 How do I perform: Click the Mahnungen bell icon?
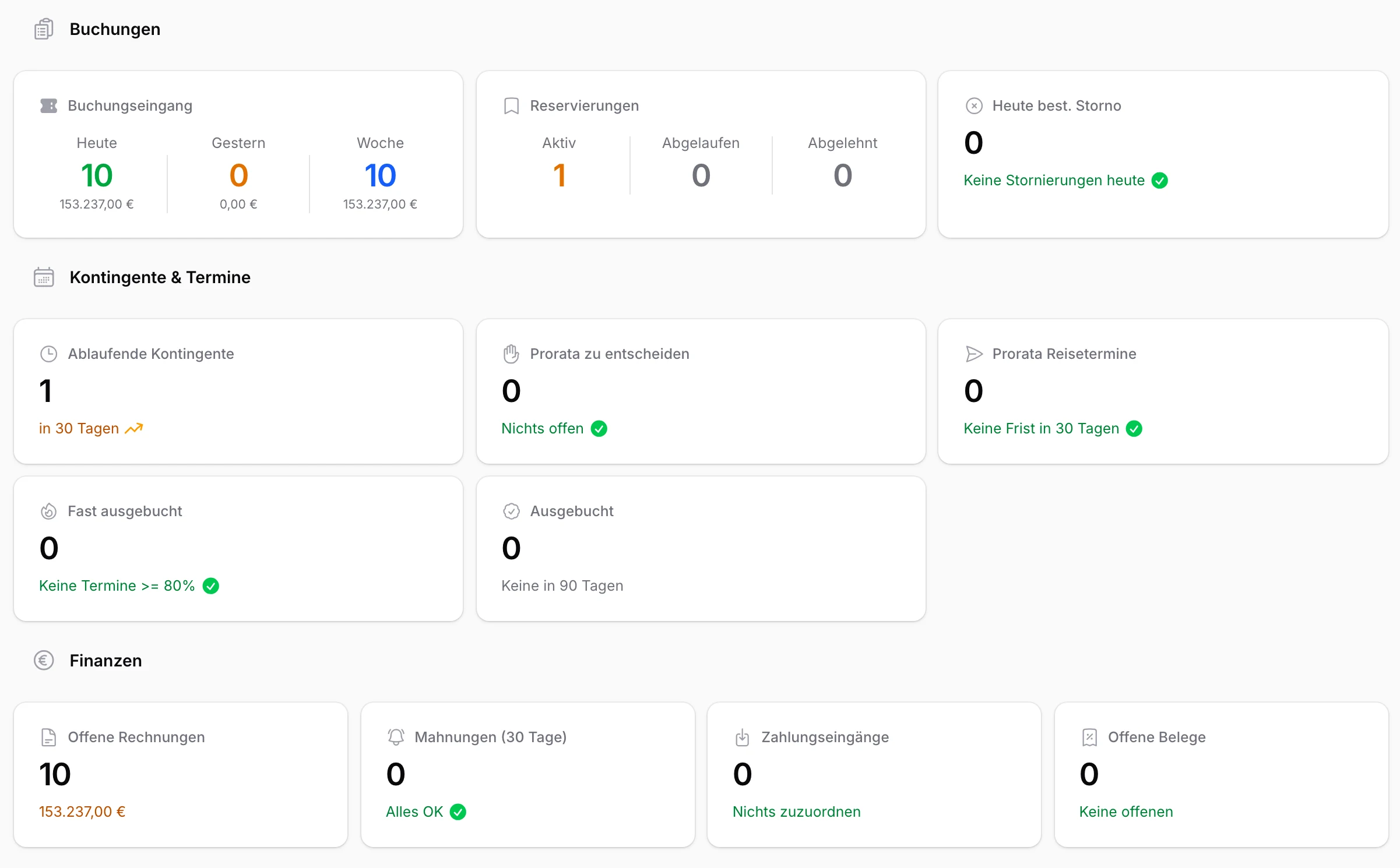396,738
